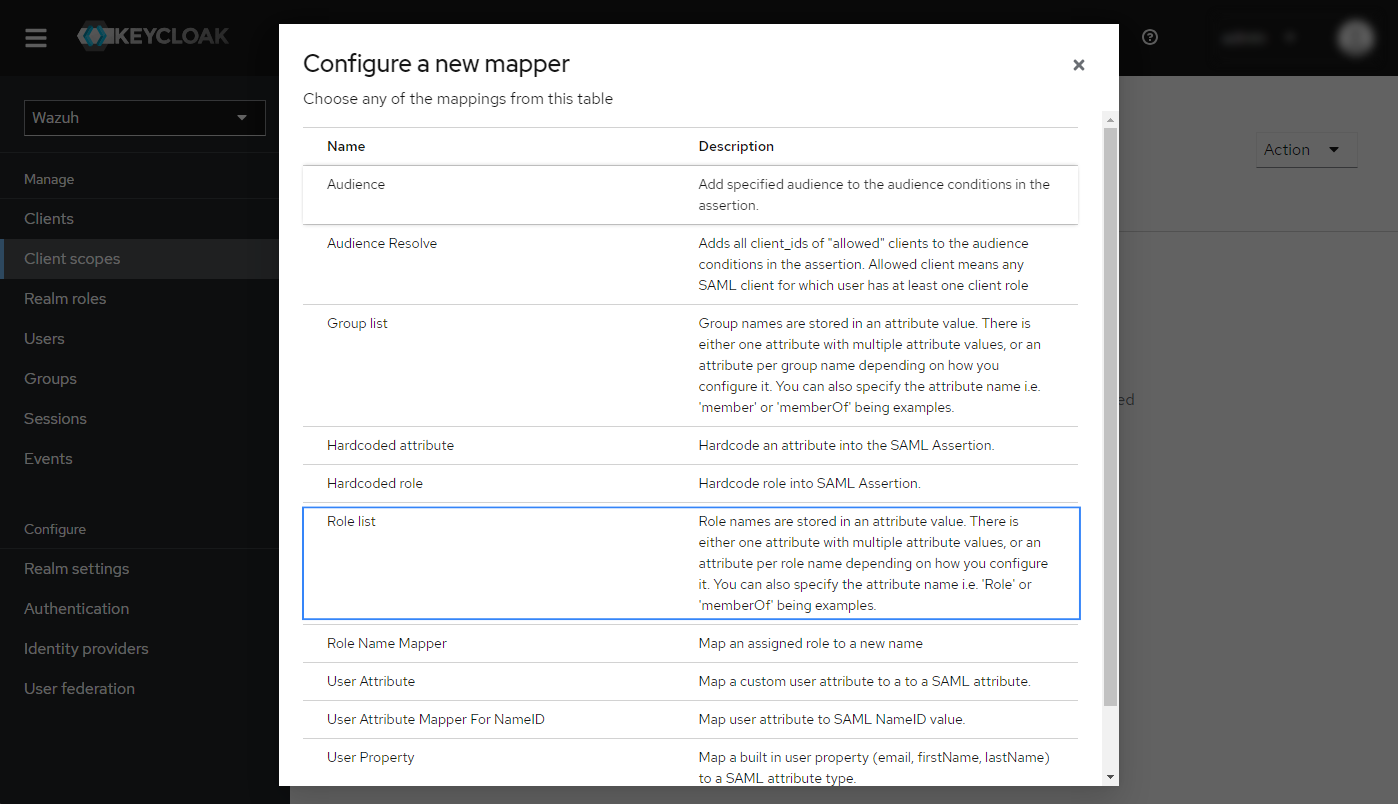Click the scroll down arrow in dialog
This screenshot has width=1398, height=804.
click(x=1110, y=777)
